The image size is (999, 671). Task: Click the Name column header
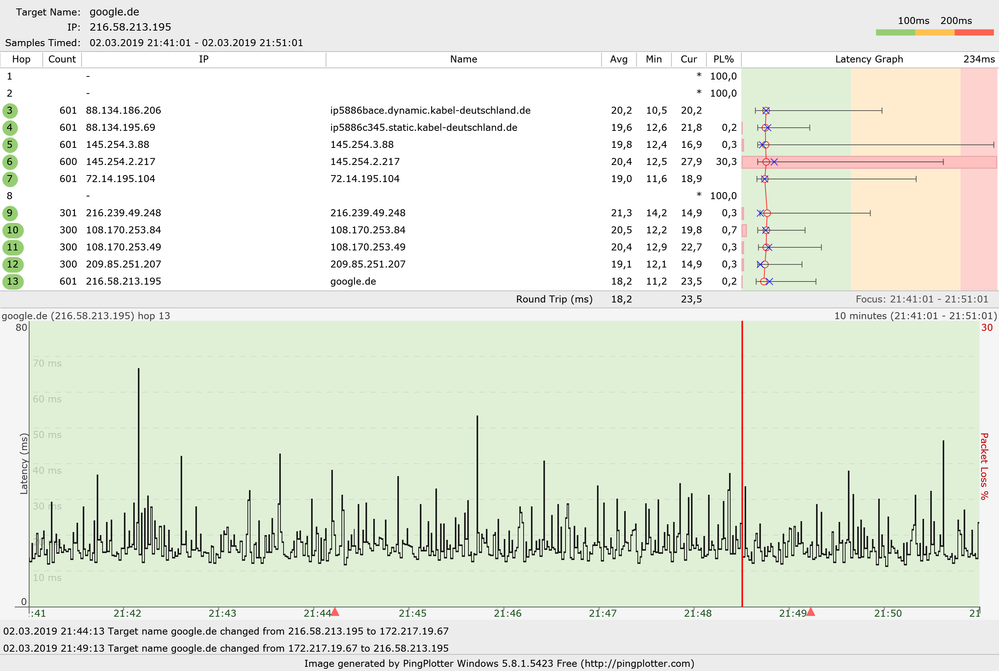click(x=463, y=59)
